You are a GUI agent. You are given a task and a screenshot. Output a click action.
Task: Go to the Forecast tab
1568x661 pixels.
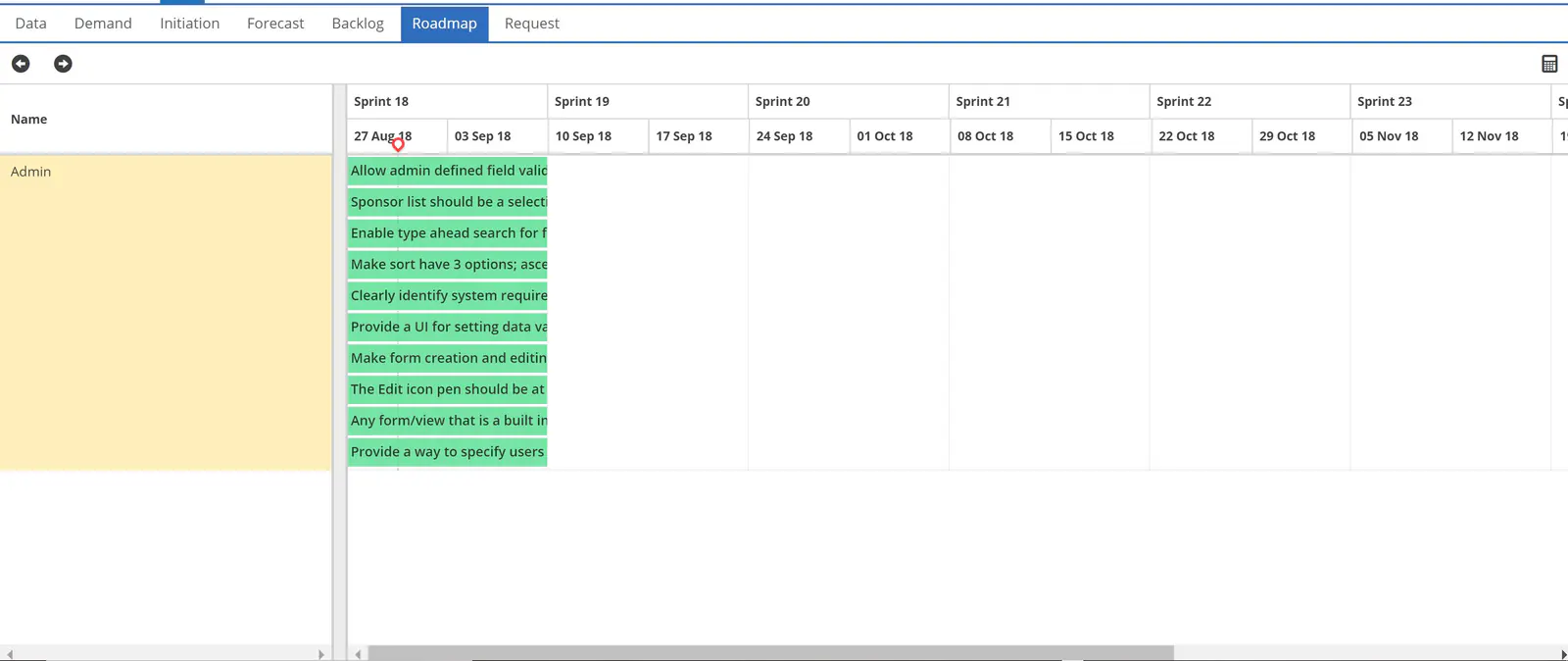click(275, 24)
